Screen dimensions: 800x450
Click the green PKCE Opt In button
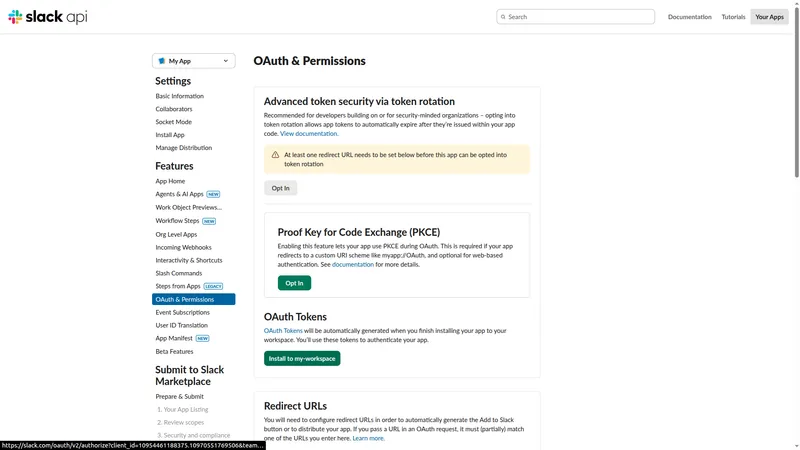click(294, 283)
